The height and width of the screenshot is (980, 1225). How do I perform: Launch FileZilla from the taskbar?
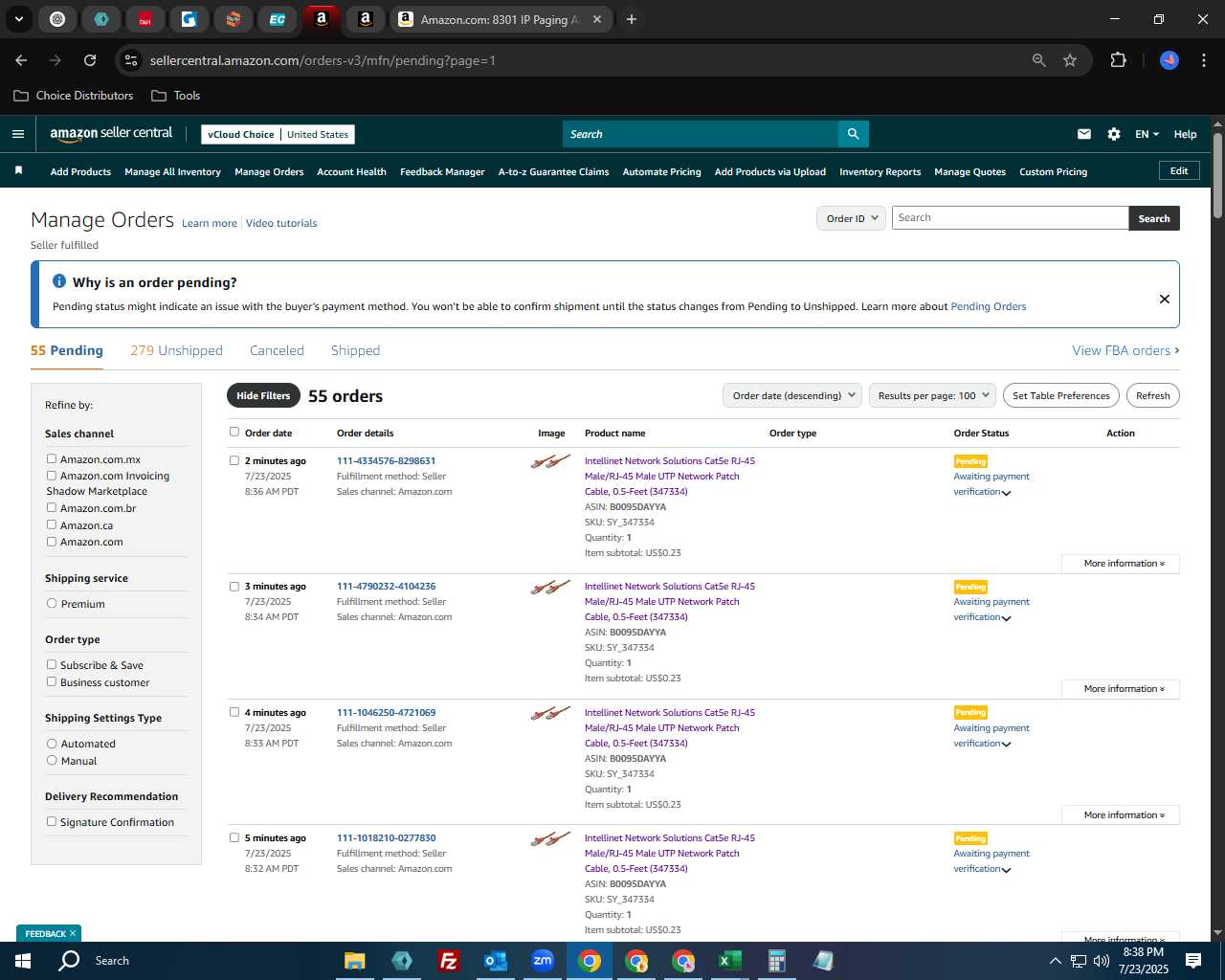tap(448, 961)
